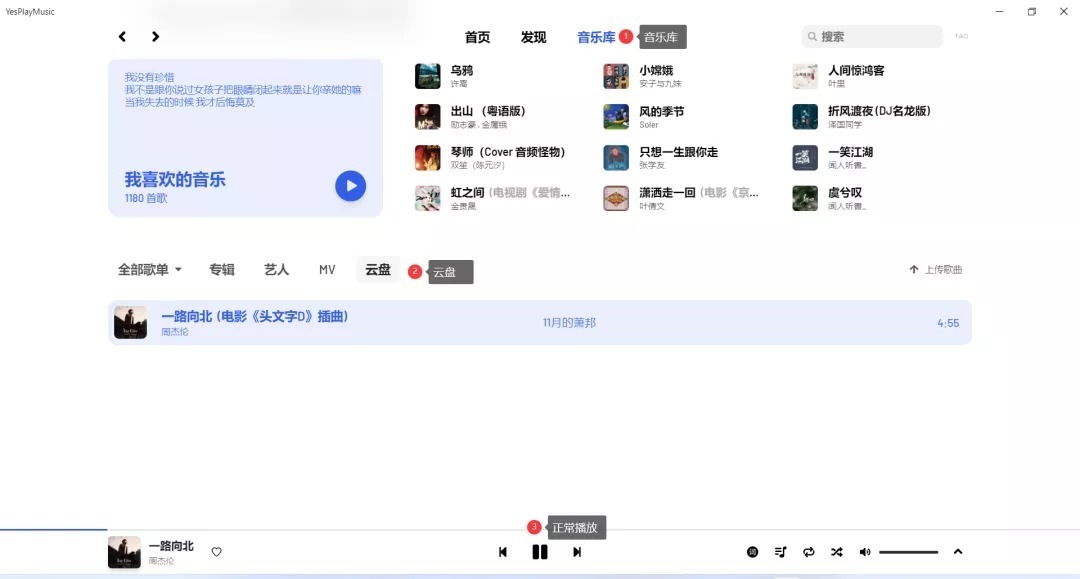Switch to the 云盘 tab

coord(377,270)
